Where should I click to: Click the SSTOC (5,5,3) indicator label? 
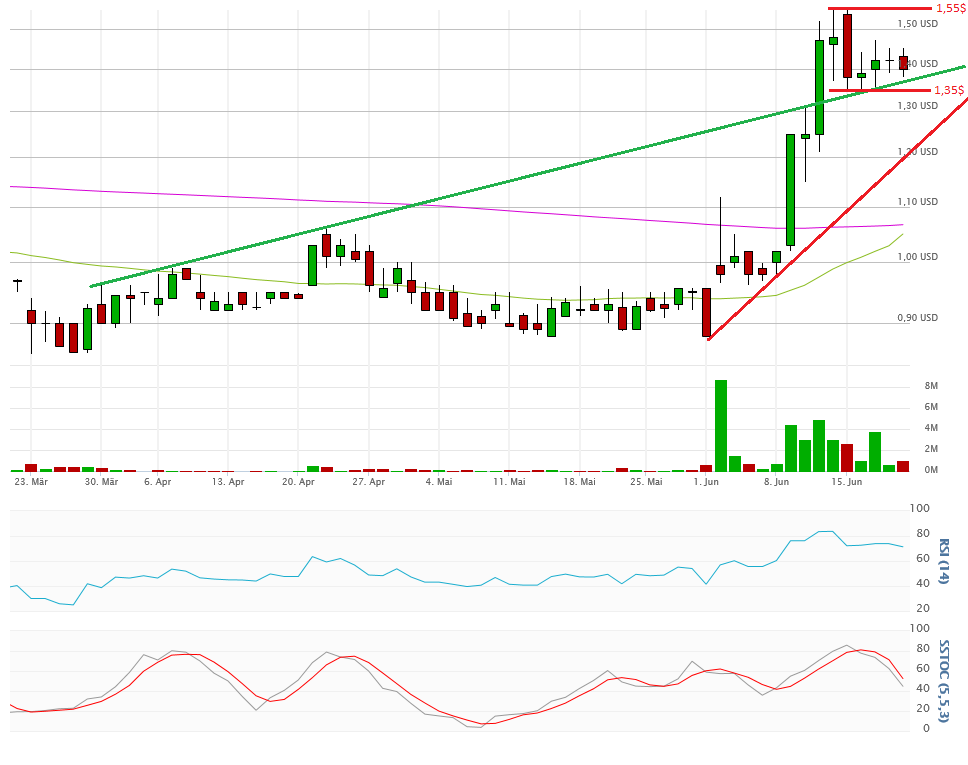(x=944, y=679)
